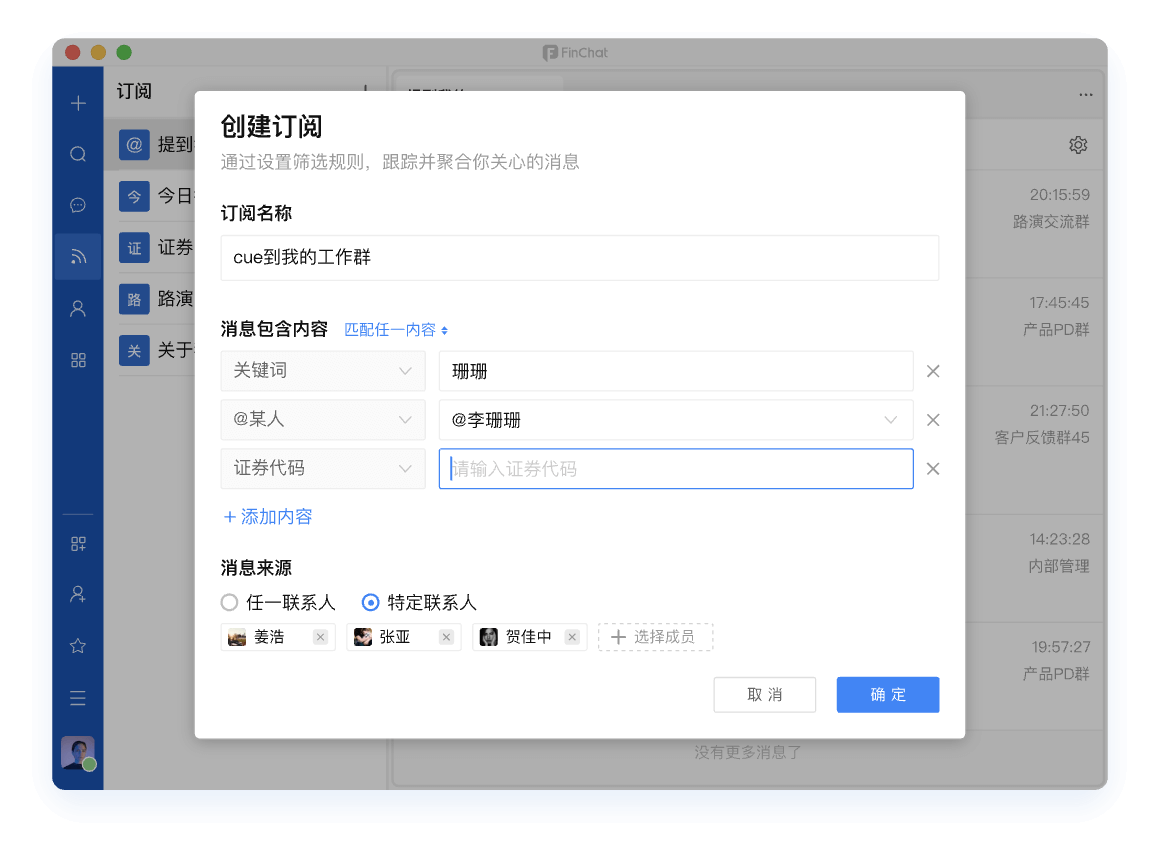Viewport: 1160px width, 856px height.
Task: Select the 任一联系人 radio option
Action: click(230, 603)
